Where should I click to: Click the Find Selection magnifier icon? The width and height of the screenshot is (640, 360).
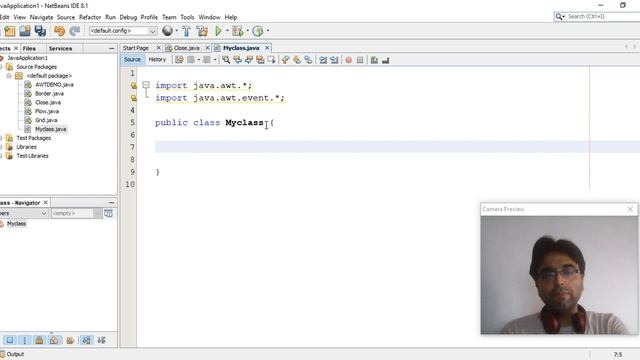click(x=226, y=60)
